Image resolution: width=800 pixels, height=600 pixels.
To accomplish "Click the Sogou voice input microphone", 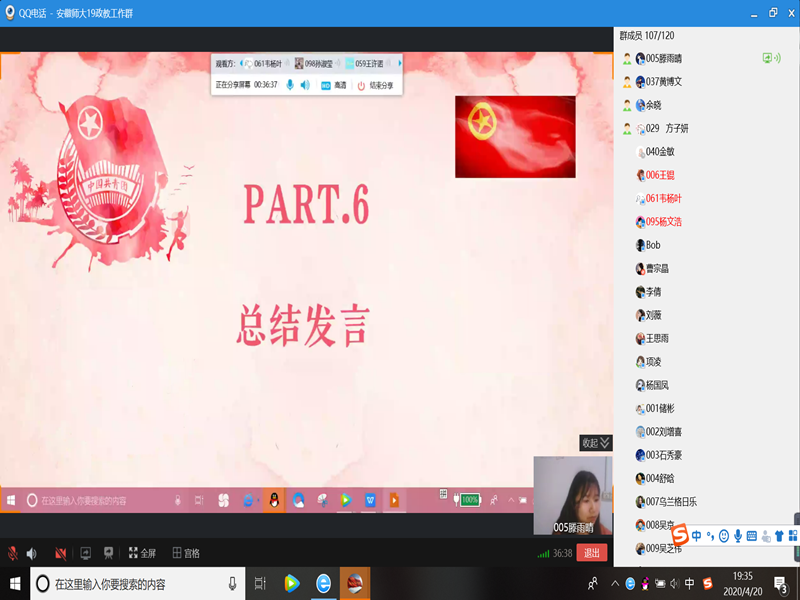I will [738, 536].
